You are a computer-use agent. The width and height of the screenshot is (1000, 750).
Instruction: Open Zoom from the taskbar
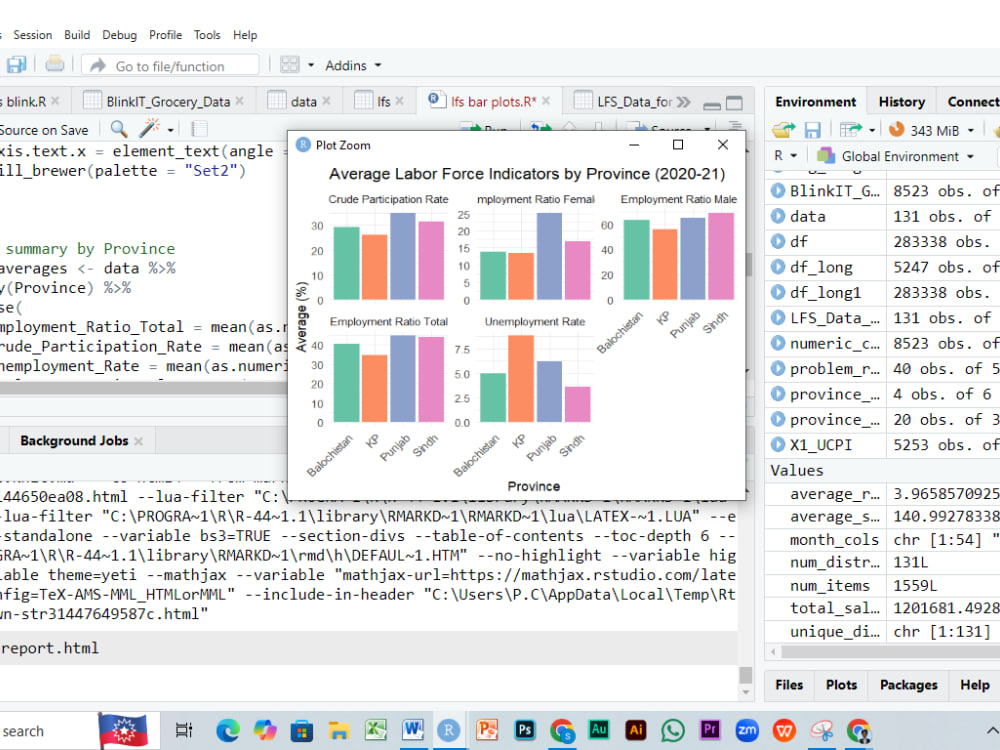[x=747, y=730]
